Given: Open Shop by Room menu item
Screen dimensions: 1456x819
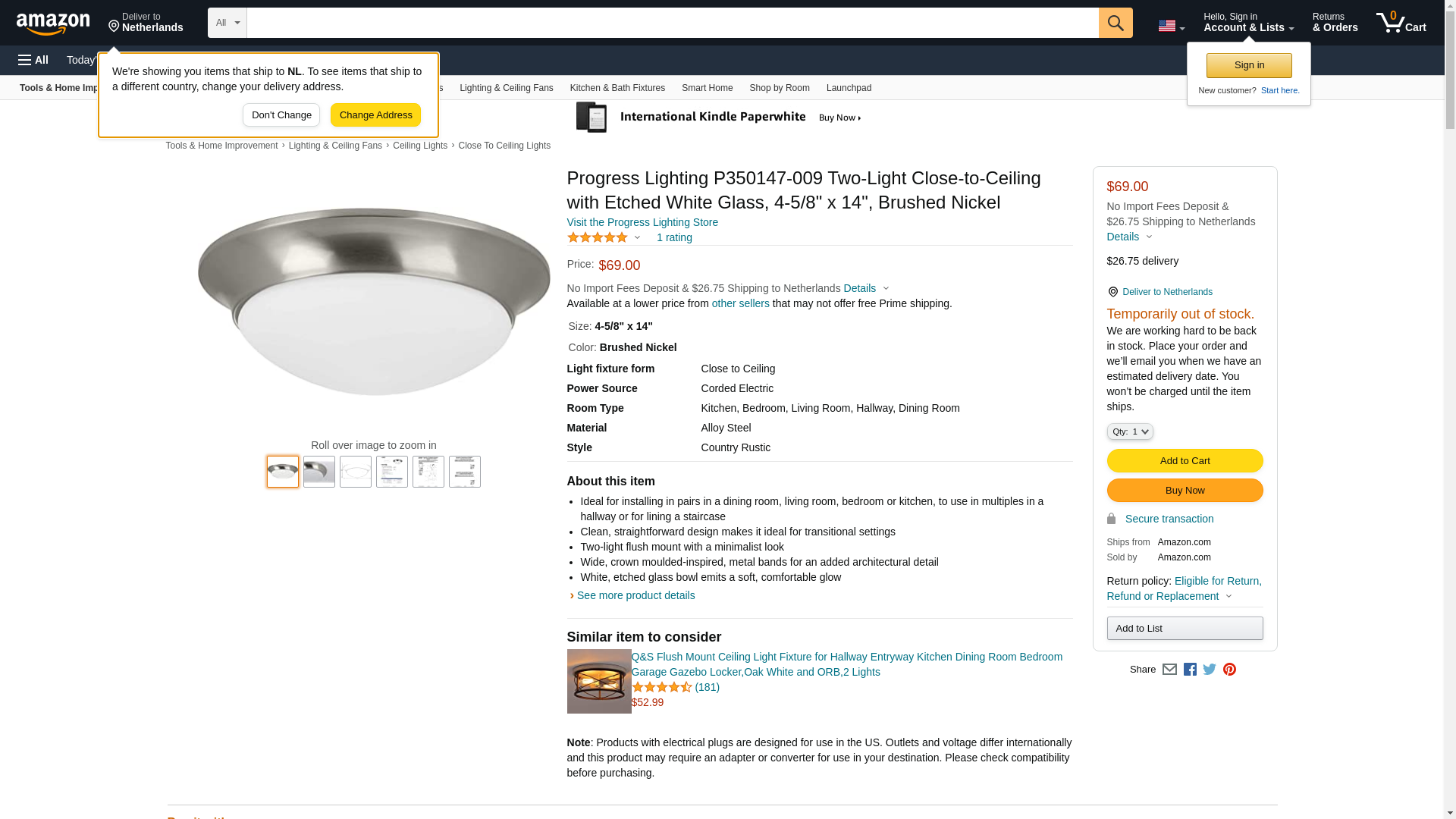Looking at the screenshot, I should (x=780, y=88).
